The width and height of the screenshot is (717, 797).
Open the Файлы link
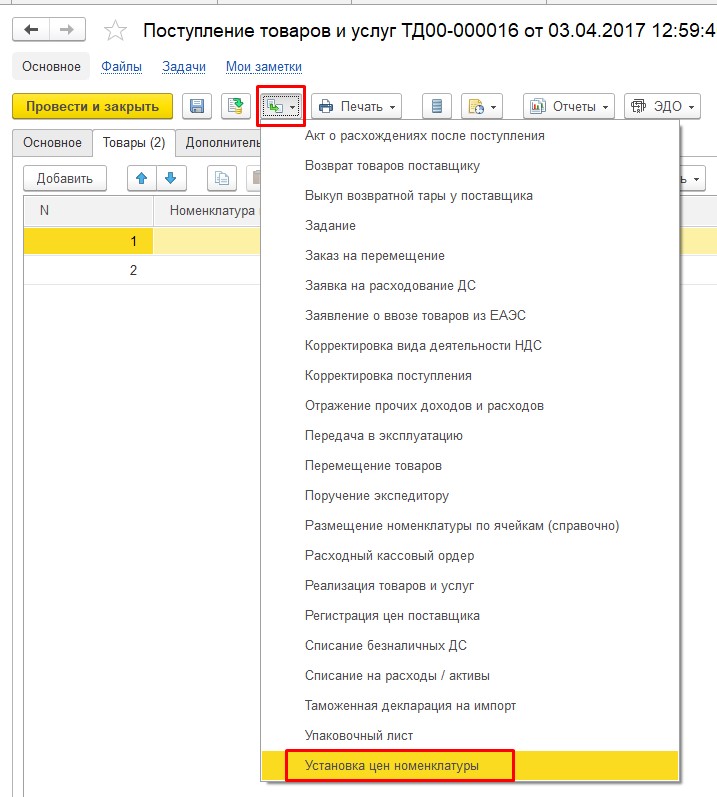(121, 67)
